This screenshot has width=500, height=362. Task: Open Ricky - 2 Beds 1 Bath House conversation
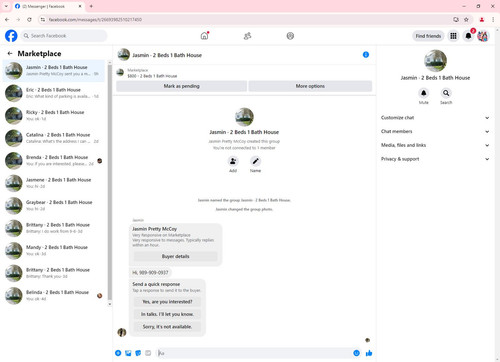[54, 115]
